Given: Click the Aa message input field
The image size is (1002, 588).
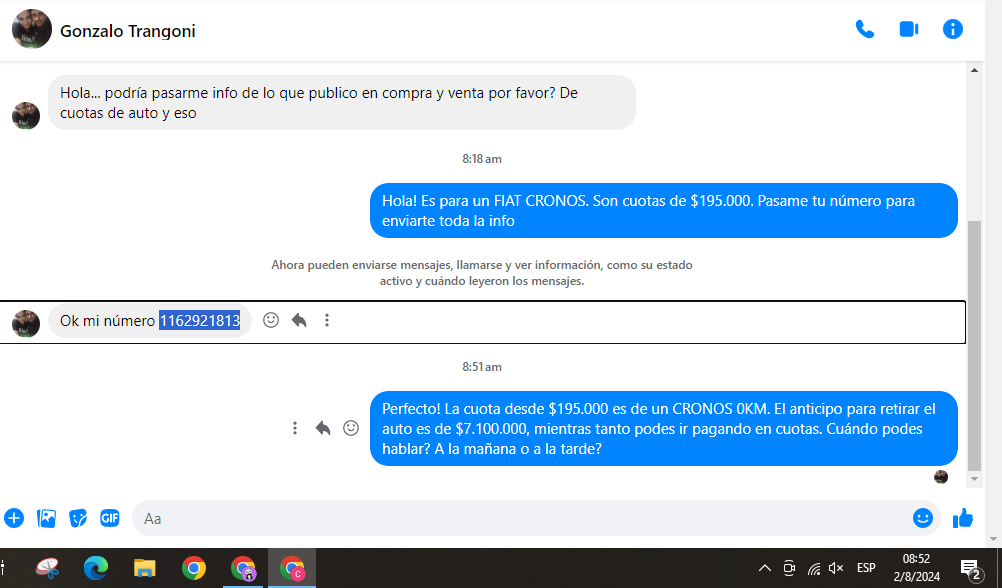Looking at the screenshot, I should point(520,518).
